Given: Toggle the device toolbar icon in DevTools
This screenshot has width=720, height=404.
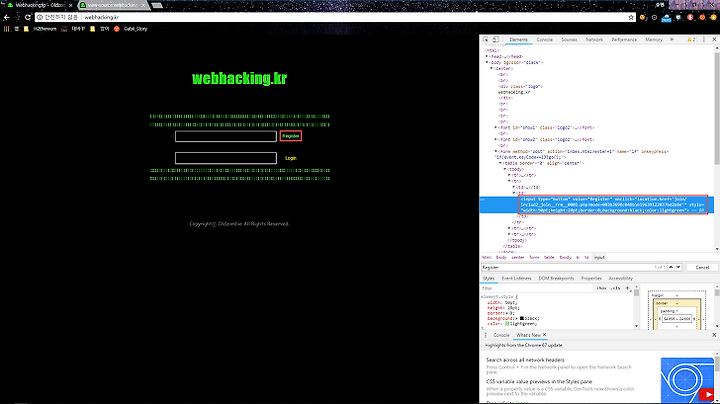Looking at the screenshot, I should 496,40.
